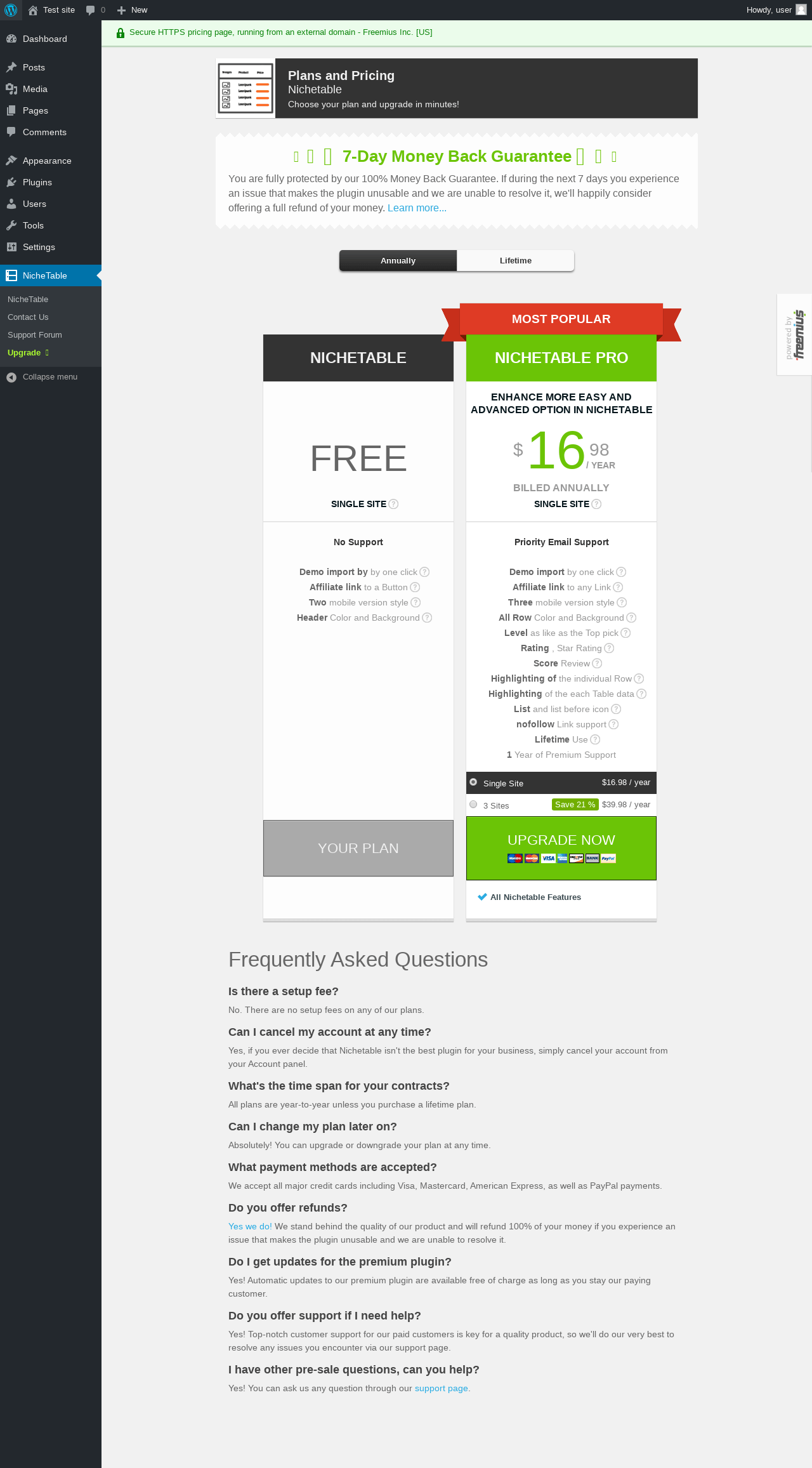Click the WordPress logo in admin bar
812x1468 pixels.
(x=11, y=10)
